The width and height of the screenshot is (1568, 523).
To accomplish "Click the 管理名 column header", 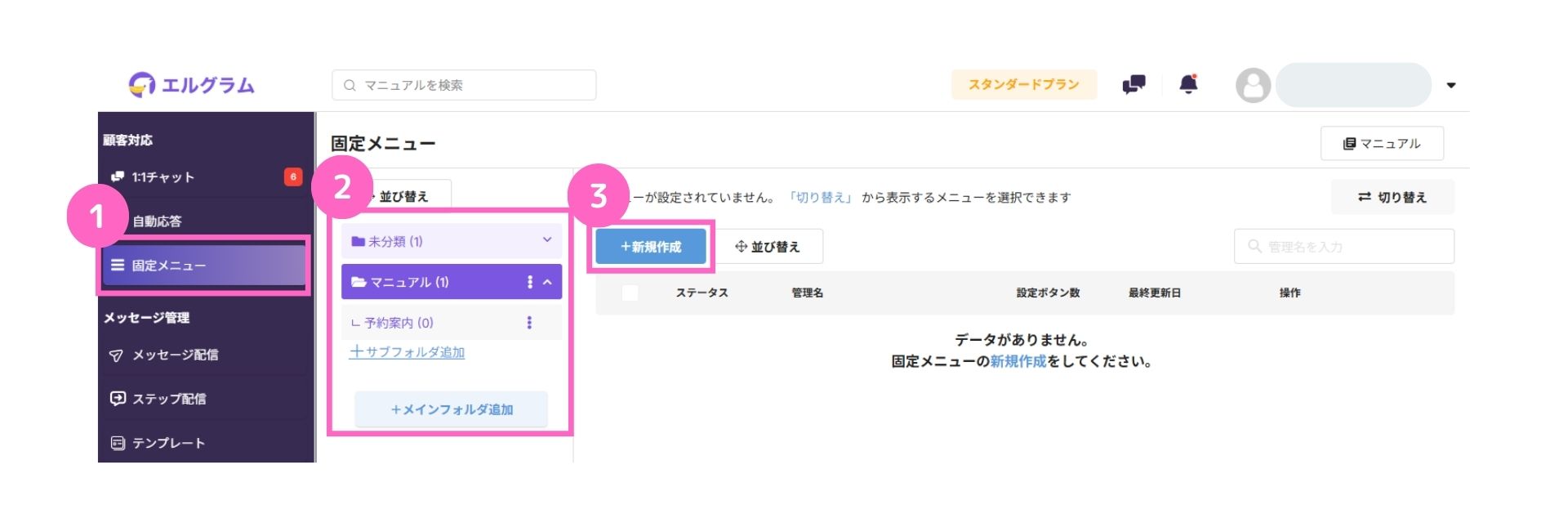I will [808, 293].
